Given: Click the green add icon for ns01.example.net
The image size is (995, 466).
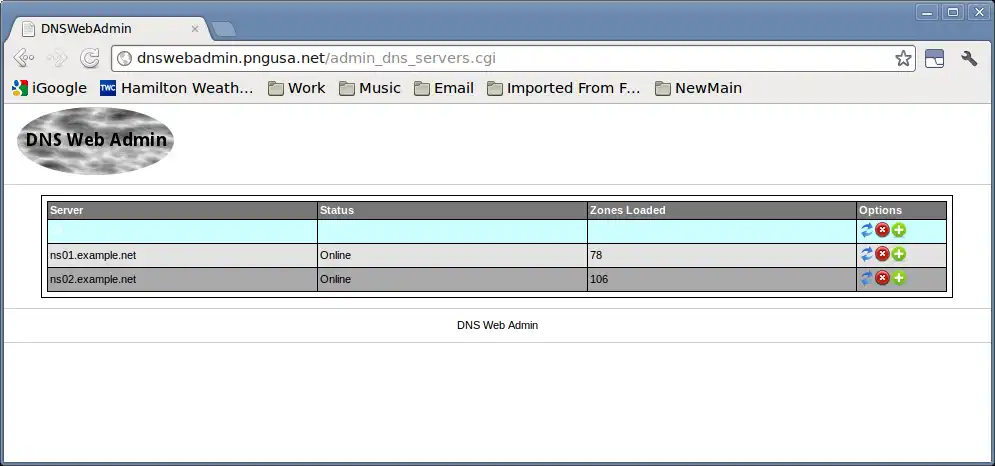Looking at the screenshot, I should coord(899,255).
